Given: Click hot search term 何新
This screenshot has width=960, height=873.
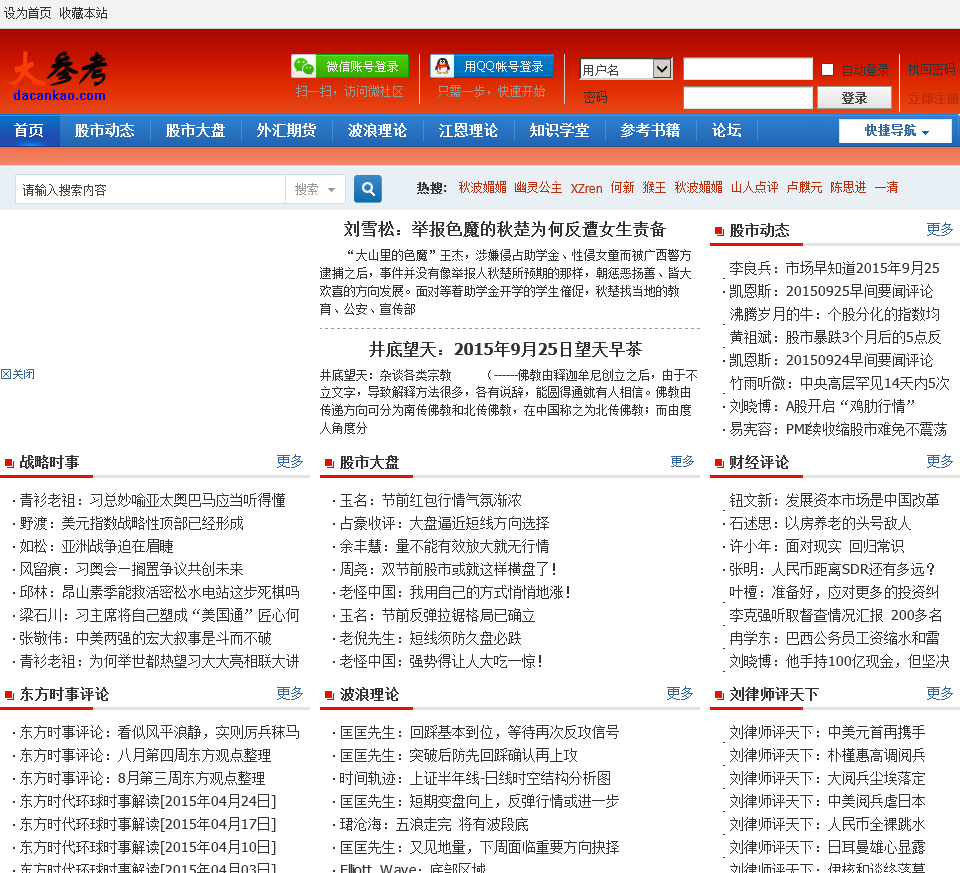Looking at the screenshot, I should pyautogui.click(x=622, y=187).
